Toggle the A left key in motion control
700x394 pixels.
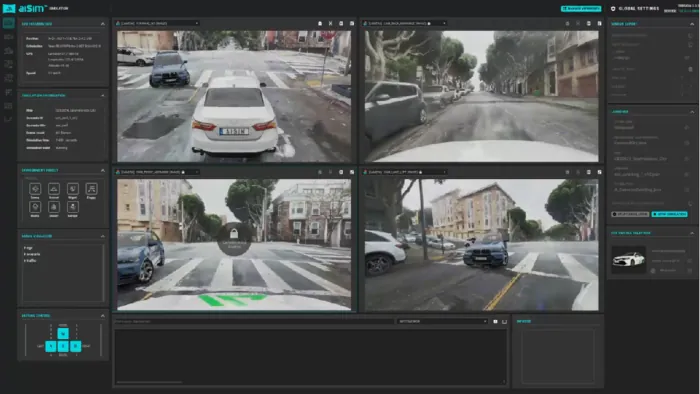pyautogui.click(x=51, y=346)
